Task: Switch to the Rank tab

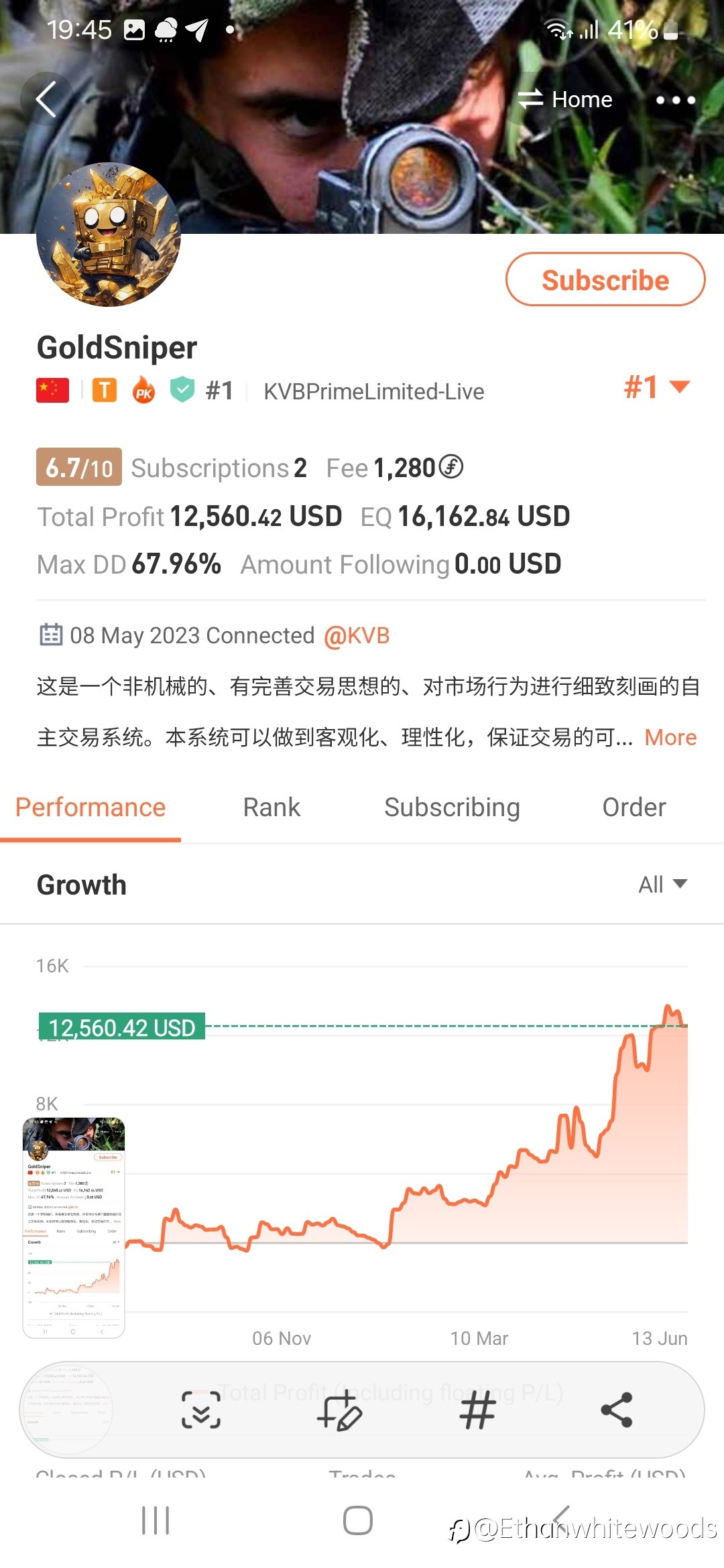Action: point(271,807)
